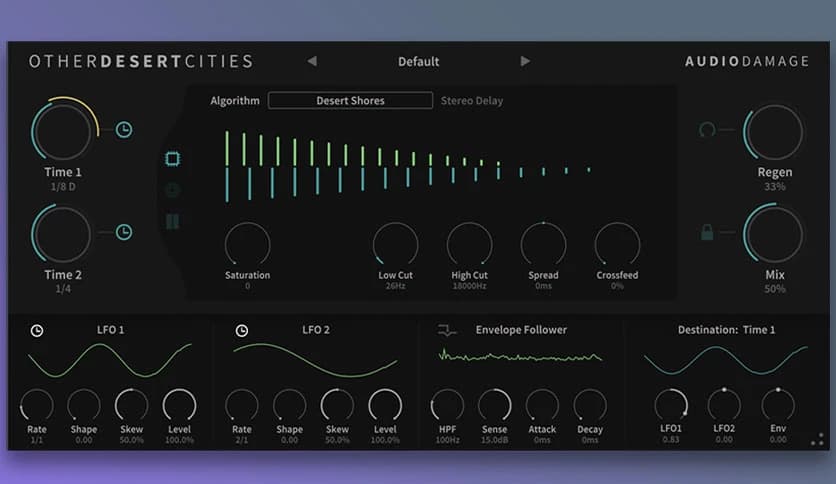Click the Other Desert Cities title
The image size is (836, 484).
pyautogui.click(x=140, y=62)
